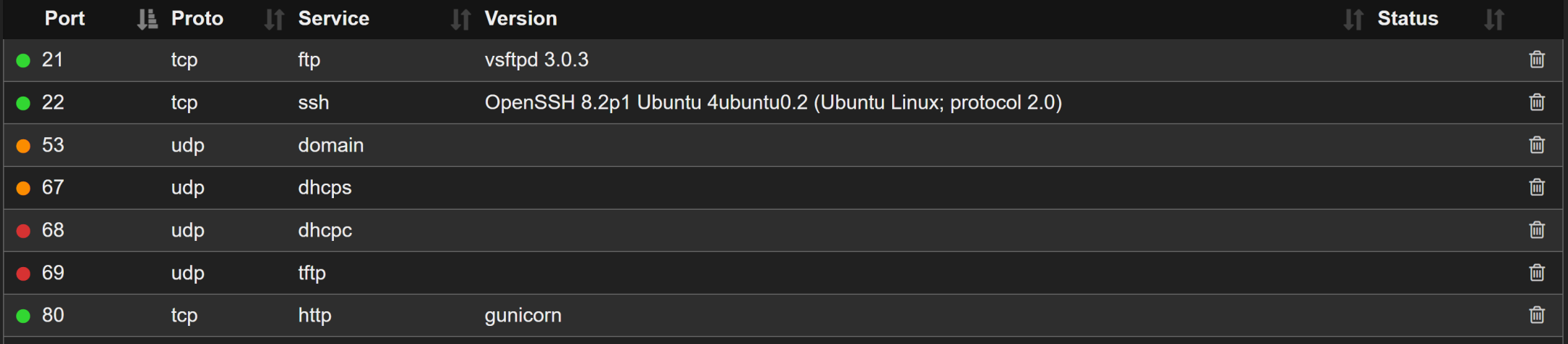This screenshot has height=344, width=1568.
Task: Sort by Proto using its arrows
Action: [274, 20]
